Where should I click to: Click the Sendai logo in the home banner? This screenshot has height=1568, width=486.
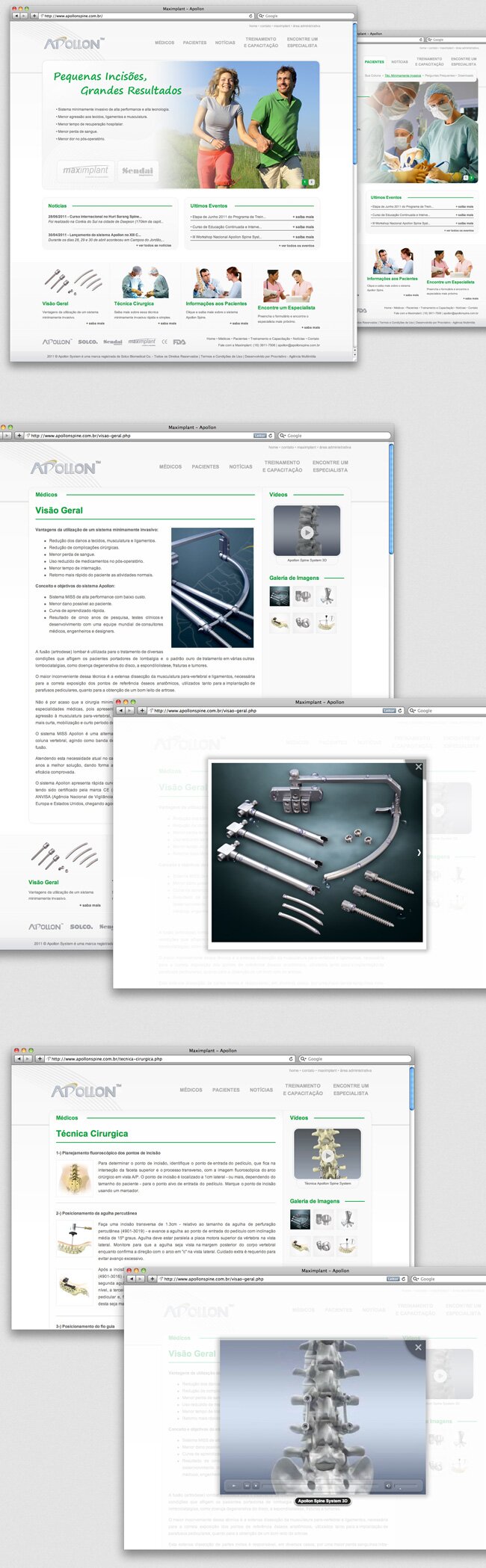[x=137, y=170]
